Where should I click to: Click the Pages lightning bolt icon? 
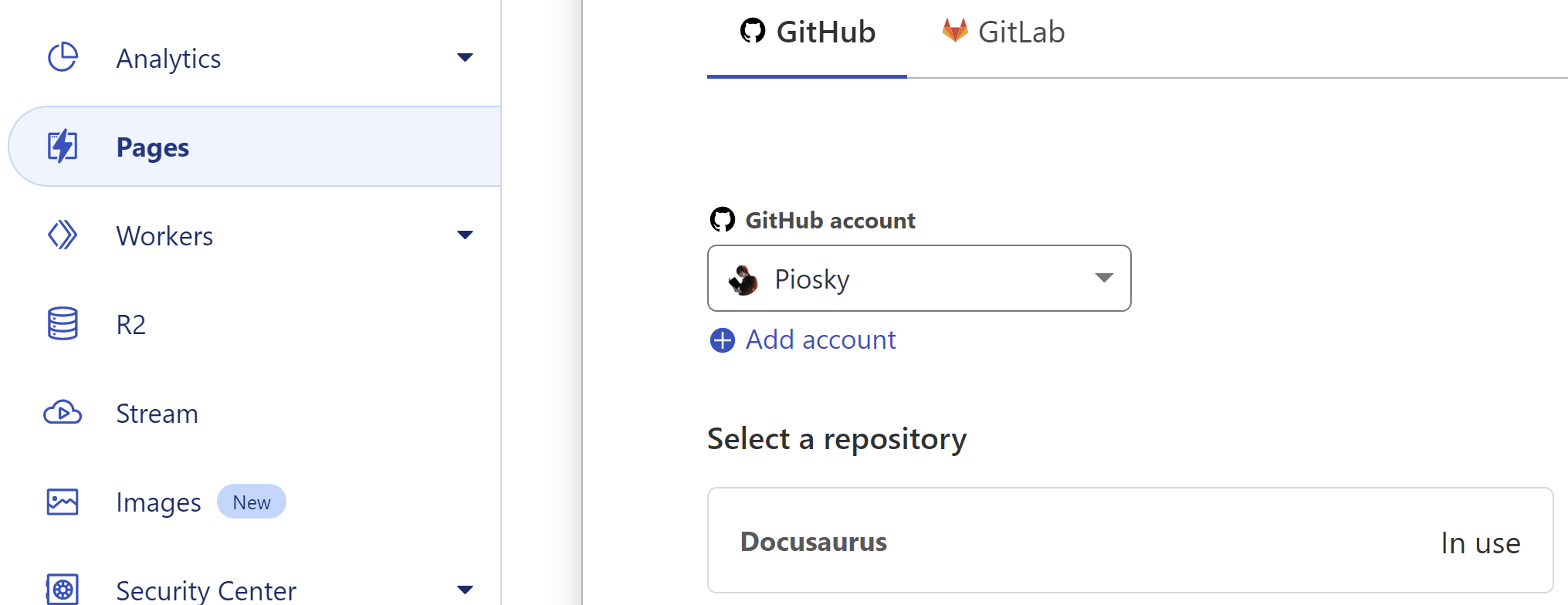63,146
